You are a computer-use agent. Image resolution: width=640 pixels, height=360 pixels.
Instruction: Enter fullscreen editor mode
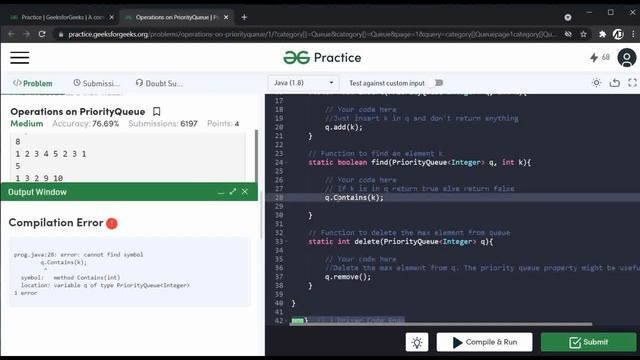pos(632,83)
